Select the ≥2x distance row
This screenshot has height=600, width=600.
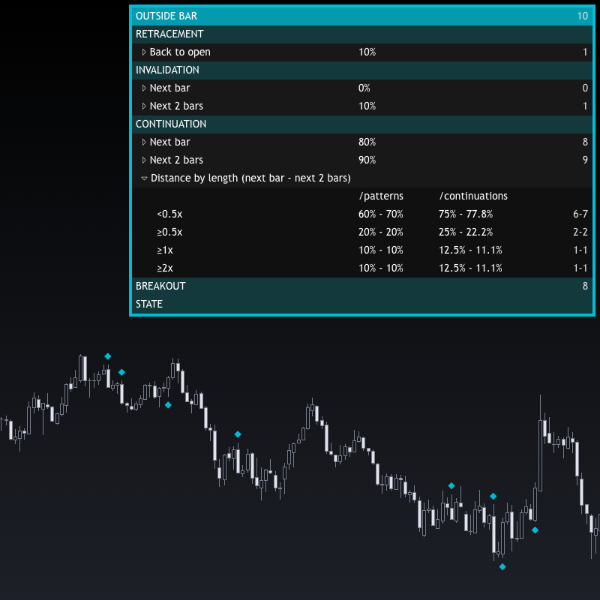[362, 268]
